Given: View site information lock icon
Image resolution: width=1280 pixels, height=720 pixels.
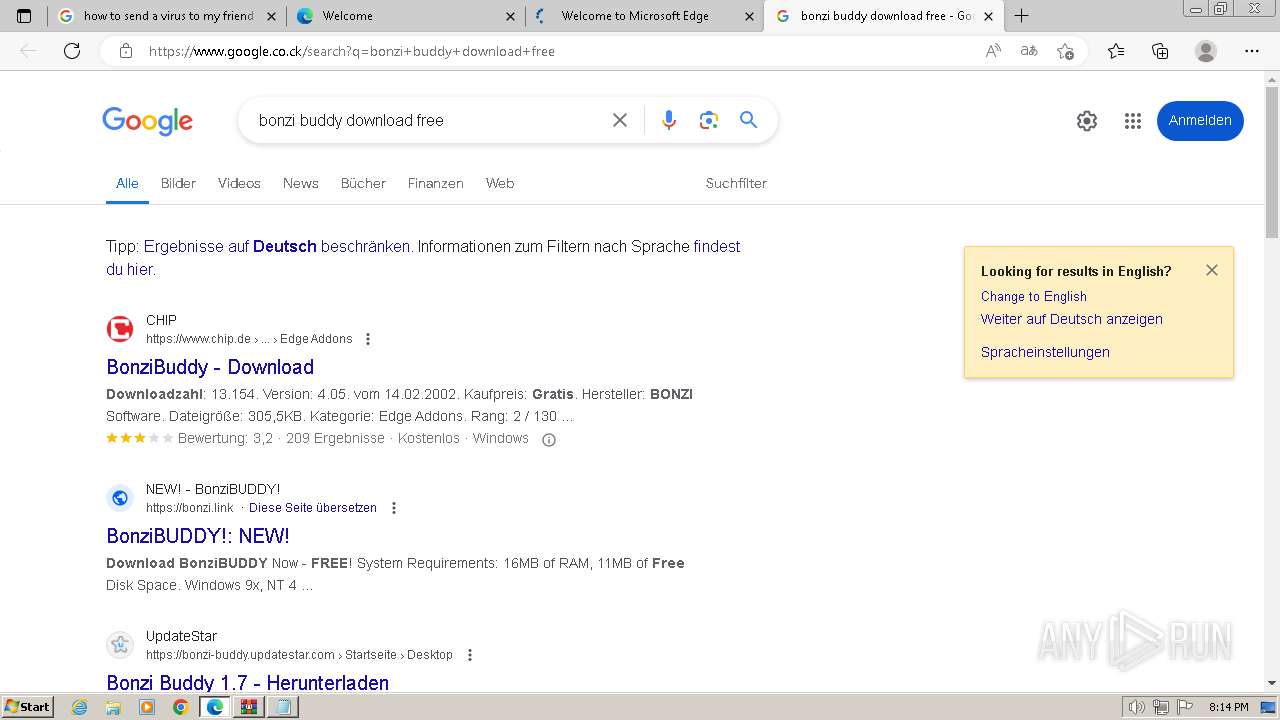Looking at the screenshot, I should (126, 51).
